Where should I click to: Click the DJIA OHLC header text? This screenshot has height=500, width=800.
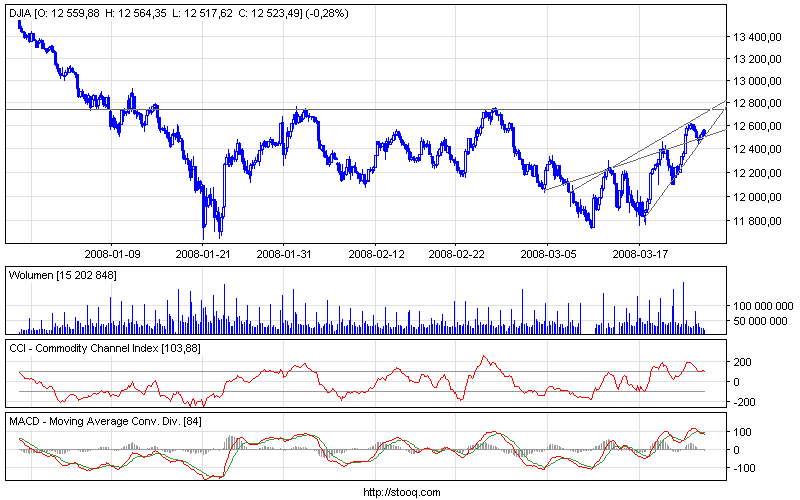point(179,13)
